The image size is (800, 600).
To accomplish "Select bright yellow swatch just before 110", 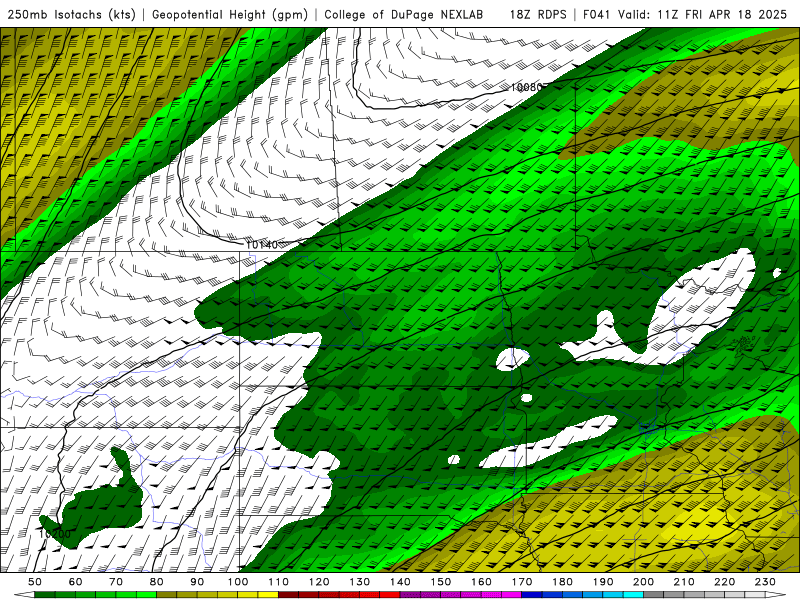I will 268,595.
